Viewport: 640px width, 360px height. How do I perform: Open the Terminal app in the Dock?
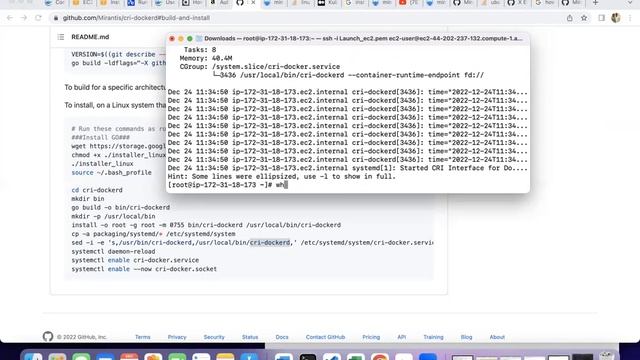(308, 357)
